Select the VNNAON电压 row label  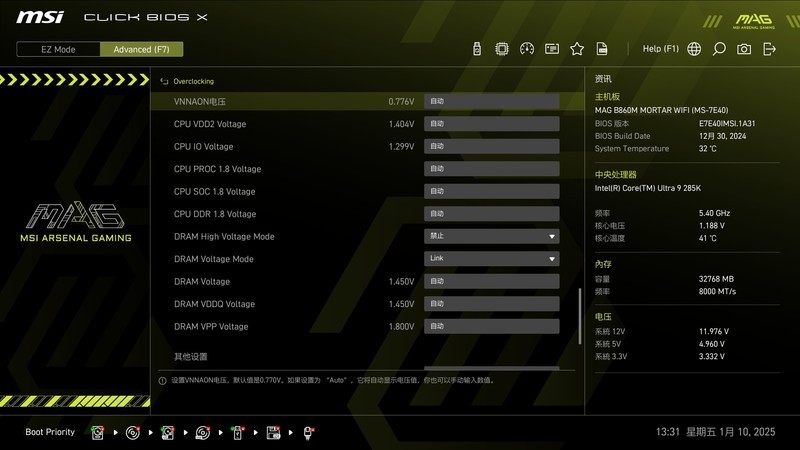[199, 102]
